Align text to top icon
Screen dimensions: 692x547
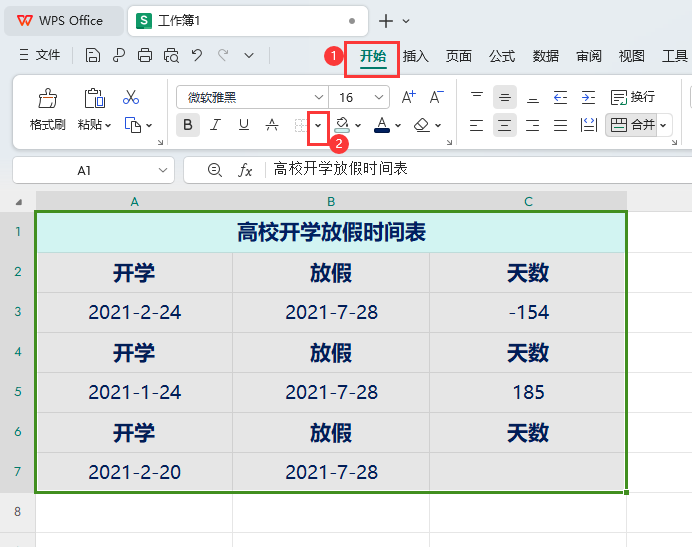477,97
